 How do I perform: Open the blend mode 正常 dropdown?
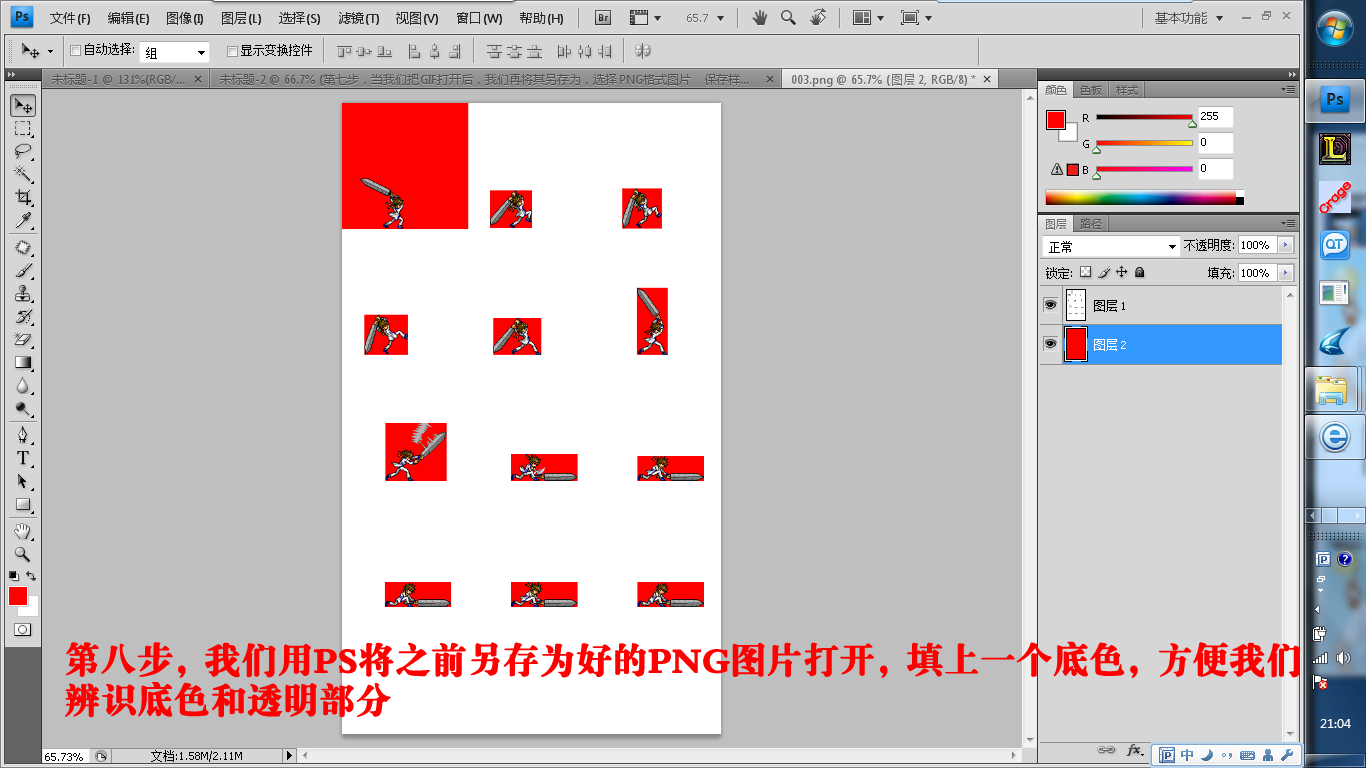click(1111, 246)
